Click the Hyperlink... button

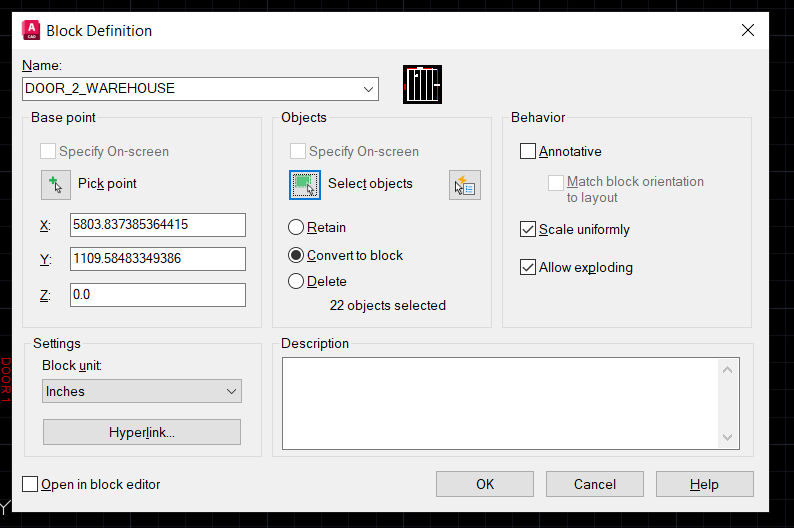(x=142, y=432)
